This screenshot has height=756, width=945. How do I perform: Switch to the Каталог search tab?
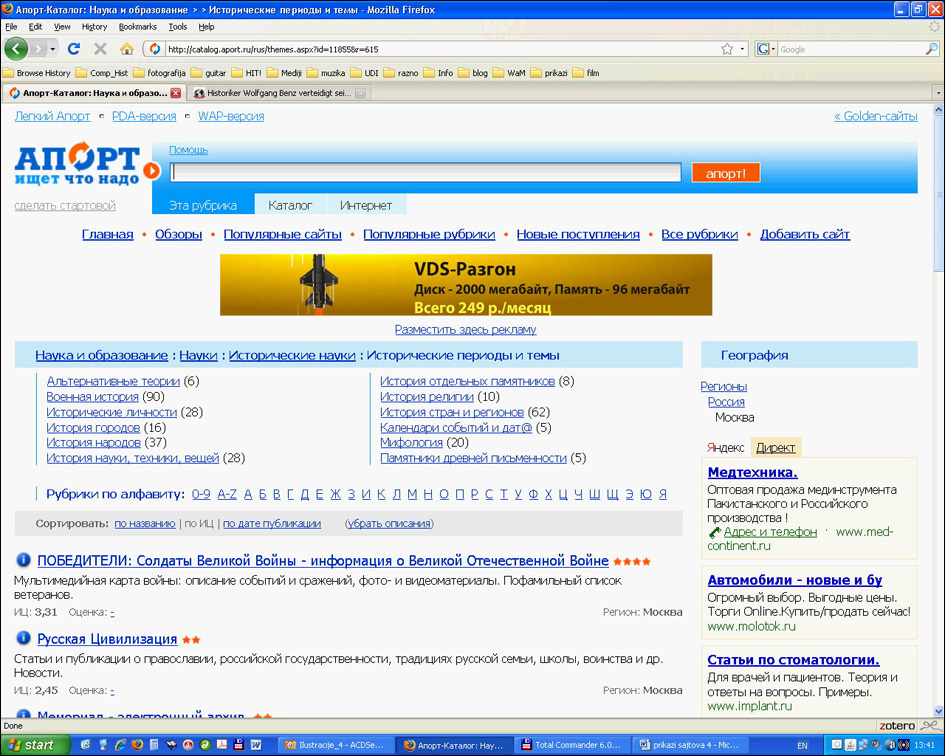290,205
